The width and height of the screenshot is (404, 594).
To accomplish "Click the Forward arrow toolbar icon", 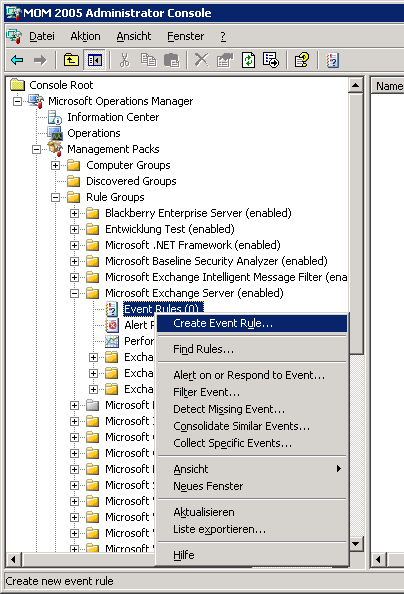I will tap(39, 60).
